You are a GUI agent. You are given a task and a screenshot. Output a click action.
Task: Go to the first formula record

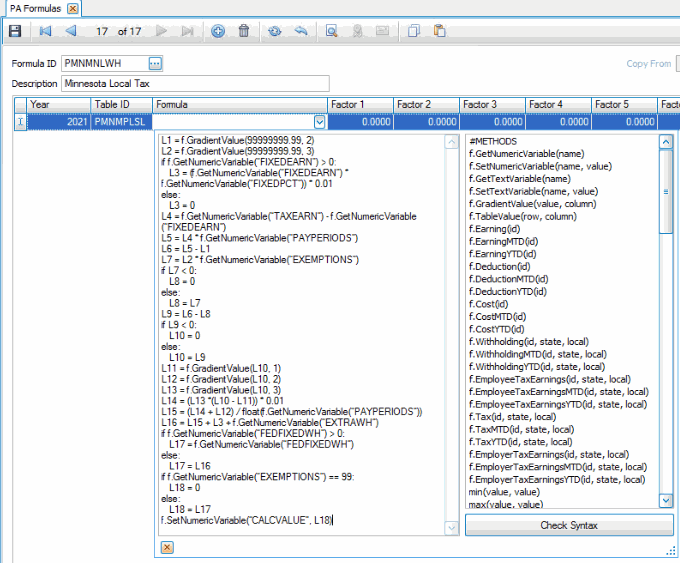pos(45,31)
